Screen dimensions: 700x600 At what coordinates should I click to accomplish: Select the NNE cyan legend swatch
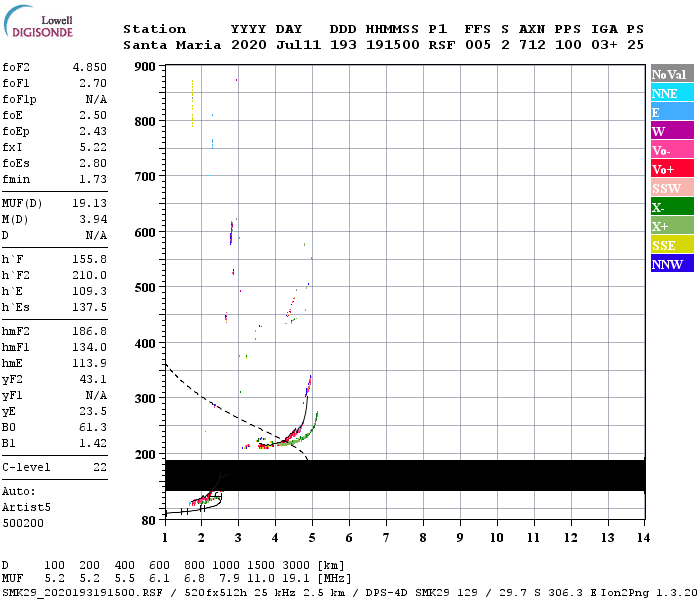pos(672,93)
